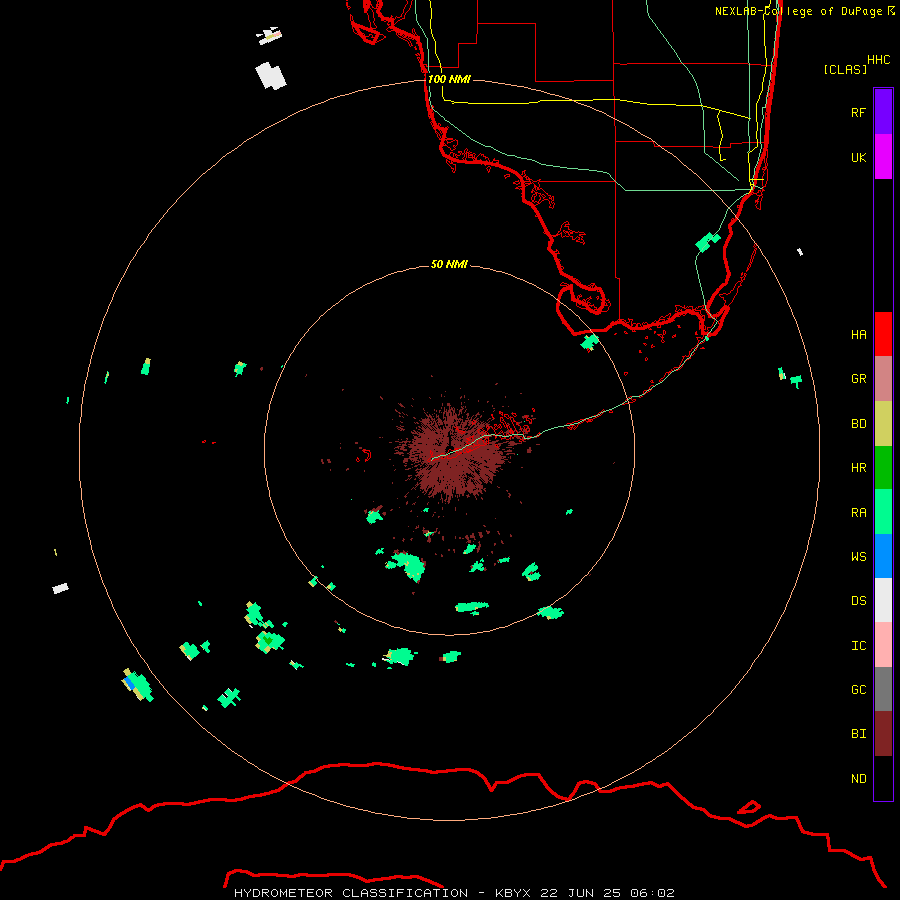This screenshot has height=900, width=900.
Task: Click the blue wet snow echo pixel
Action: (x=130, y=683)
